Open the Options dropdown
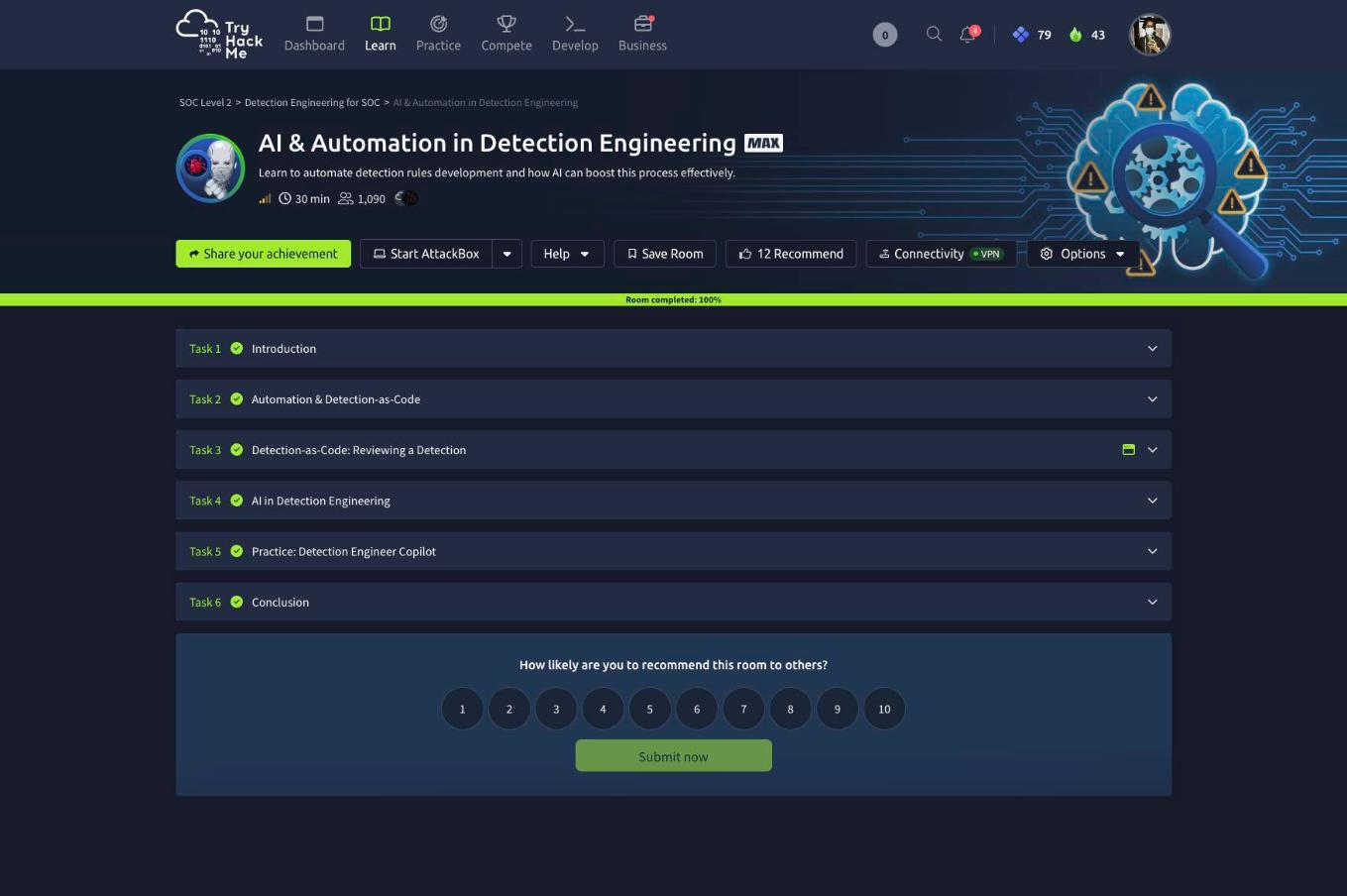Image resolution: width=1347 pixels, height=896 pixels. point(1082,254)
